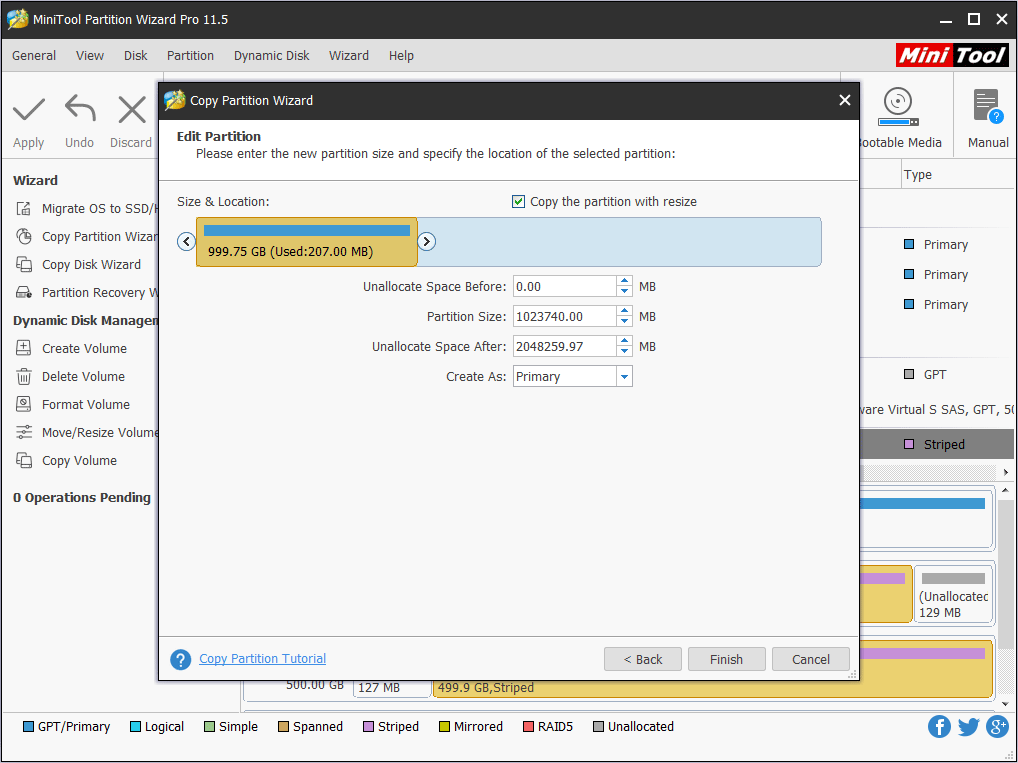The width and height of the screenshot is (1018, 763).
Task: Select the Striped row in partition list
Action: pyautogui.click(x=936, y=444)
